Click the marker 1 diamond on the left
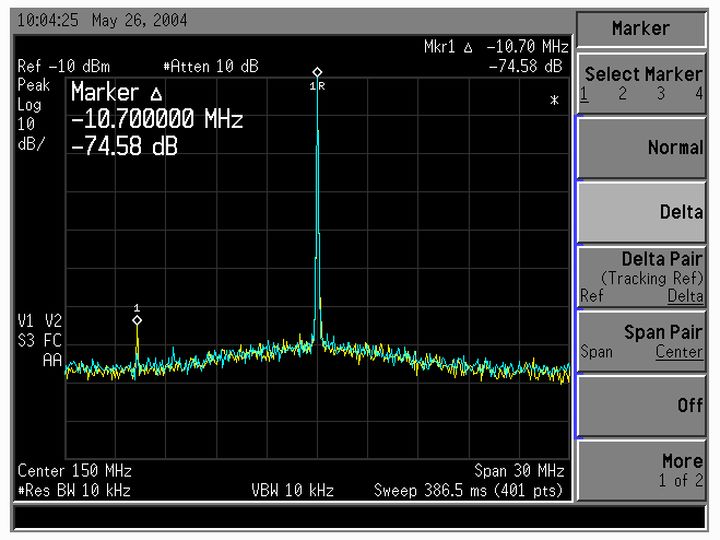This screenshot has width=720, height=540. point(137,320)
